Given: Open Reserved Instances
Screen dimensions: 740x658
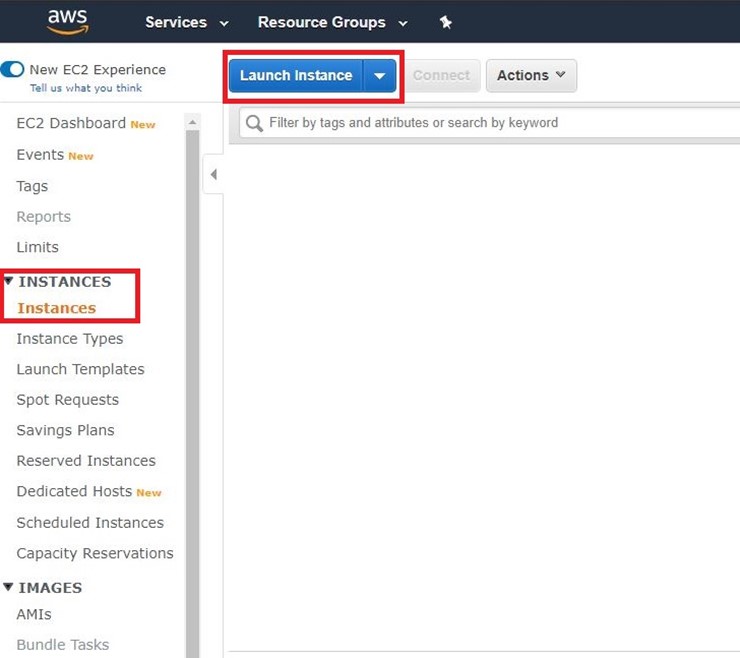Looking at the screenshot, I should tap(86, 461).
